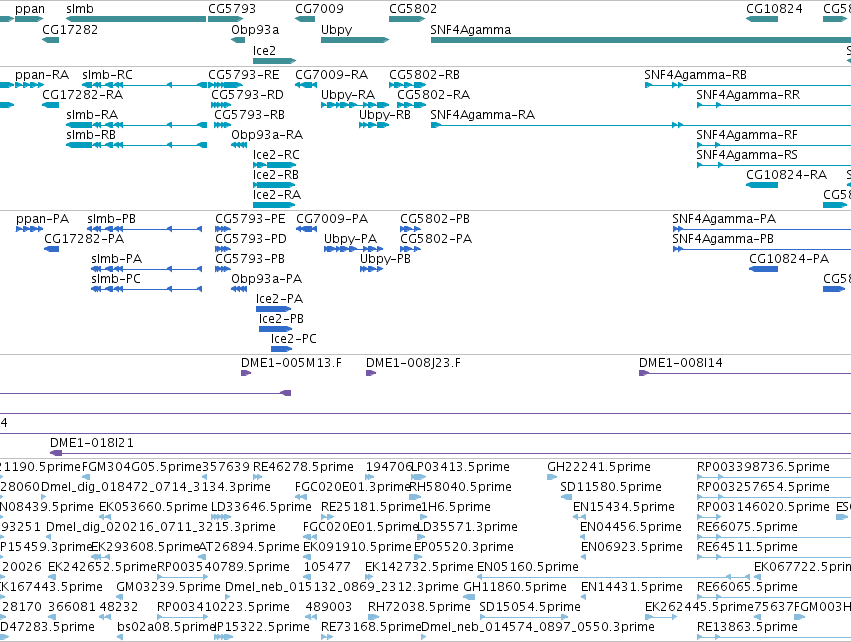851x642 pixels.
Task: Click protein CG5802-PB
Action: 410,229
